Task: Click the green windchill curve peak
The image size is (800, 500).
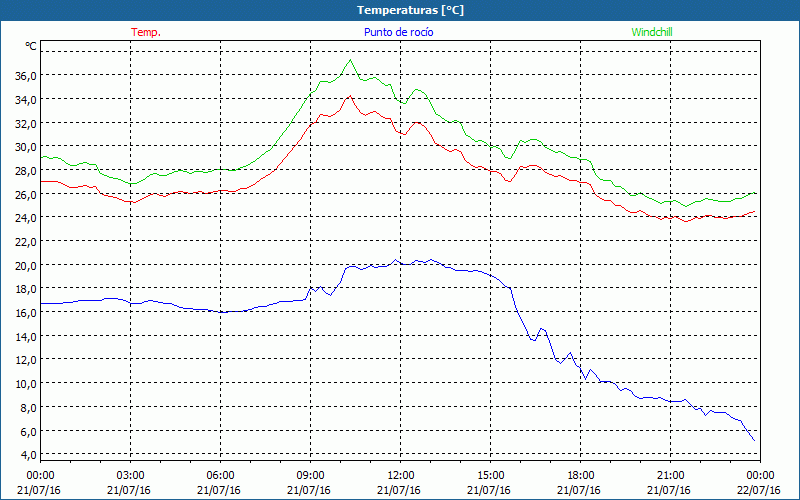Action: (x=350, y=60)
